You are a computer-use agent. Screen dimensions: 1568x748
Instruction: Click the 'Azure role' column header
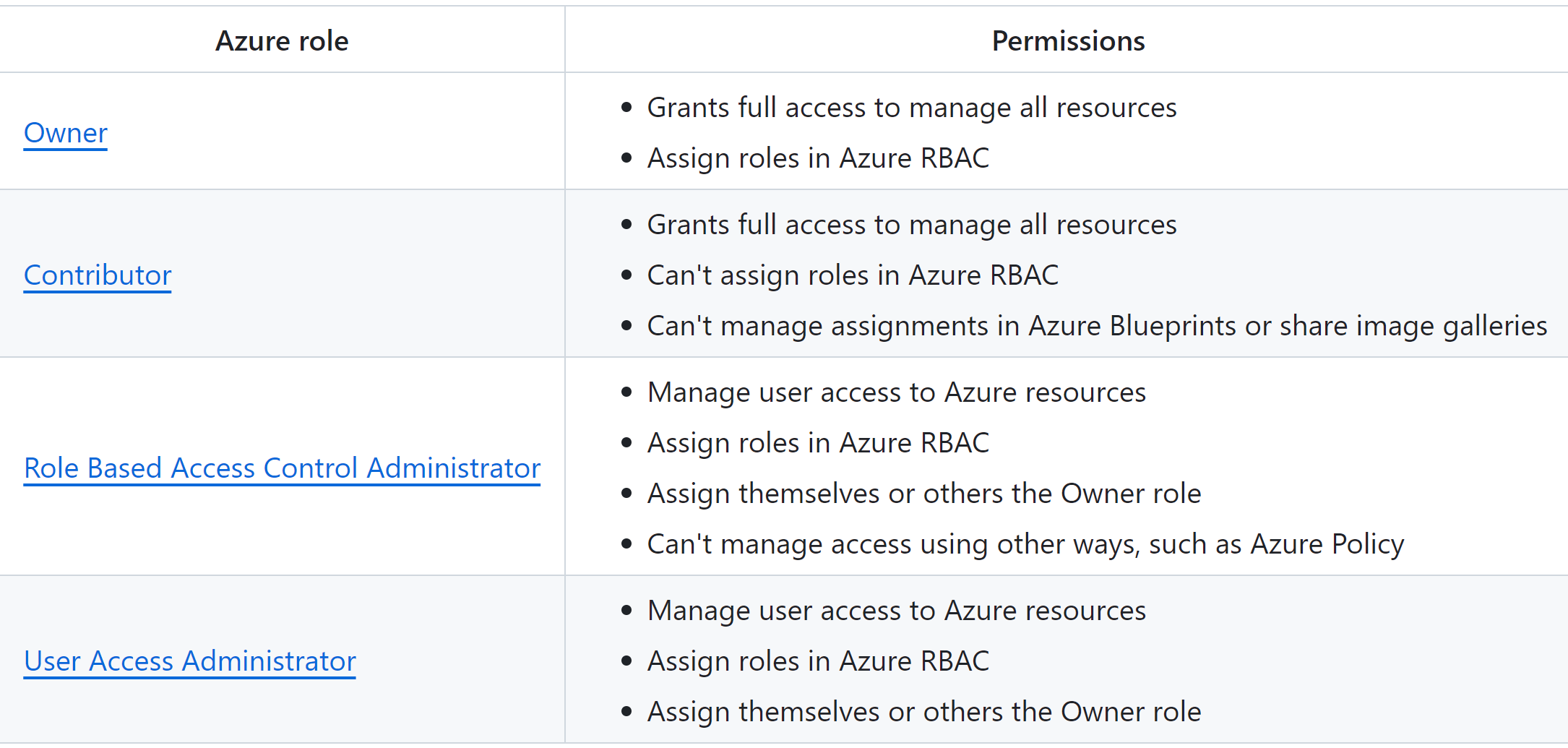point(282,41)
